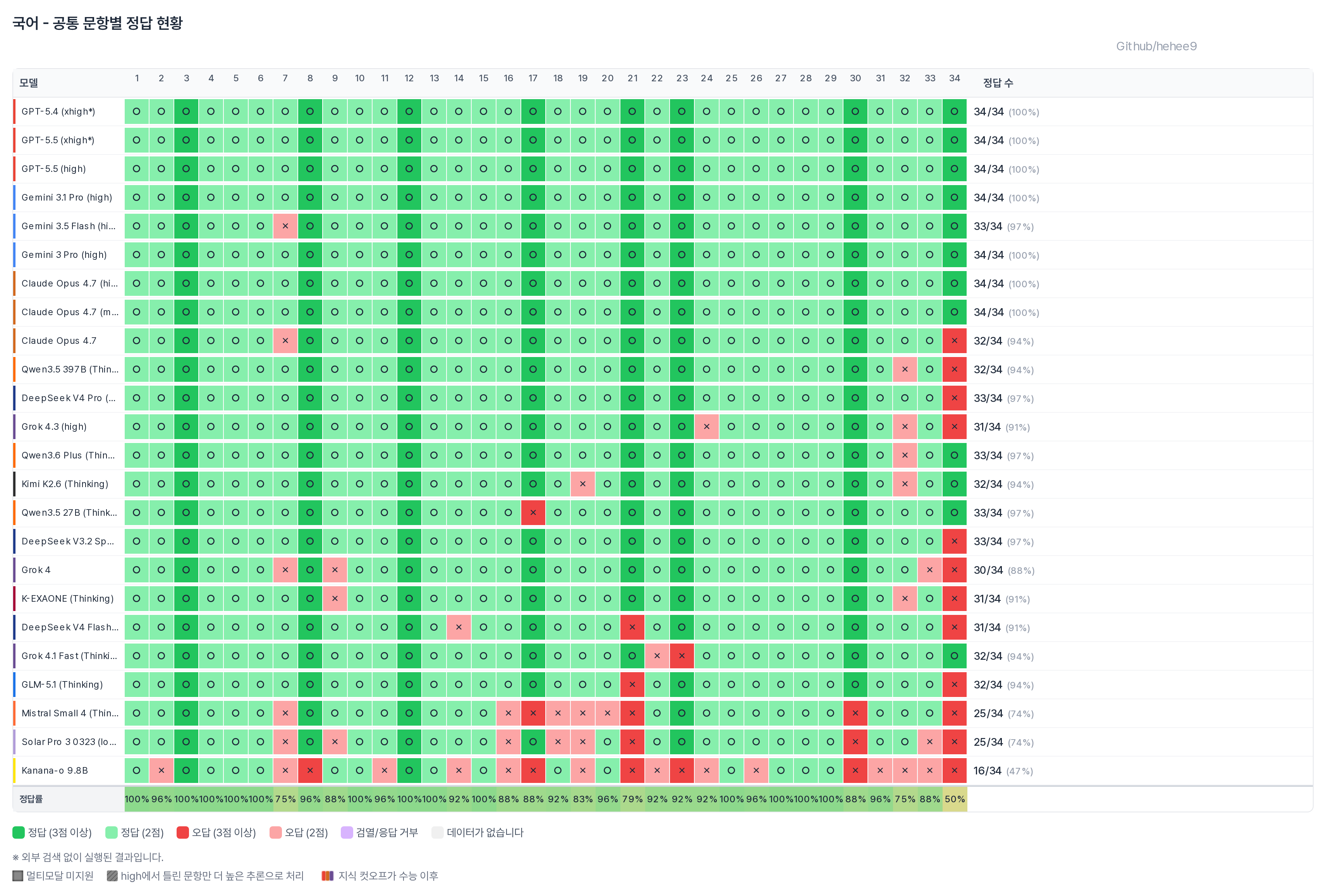
Task: Click the model name 'Kanana-o 9.8B'
Action: coord(55,771)
